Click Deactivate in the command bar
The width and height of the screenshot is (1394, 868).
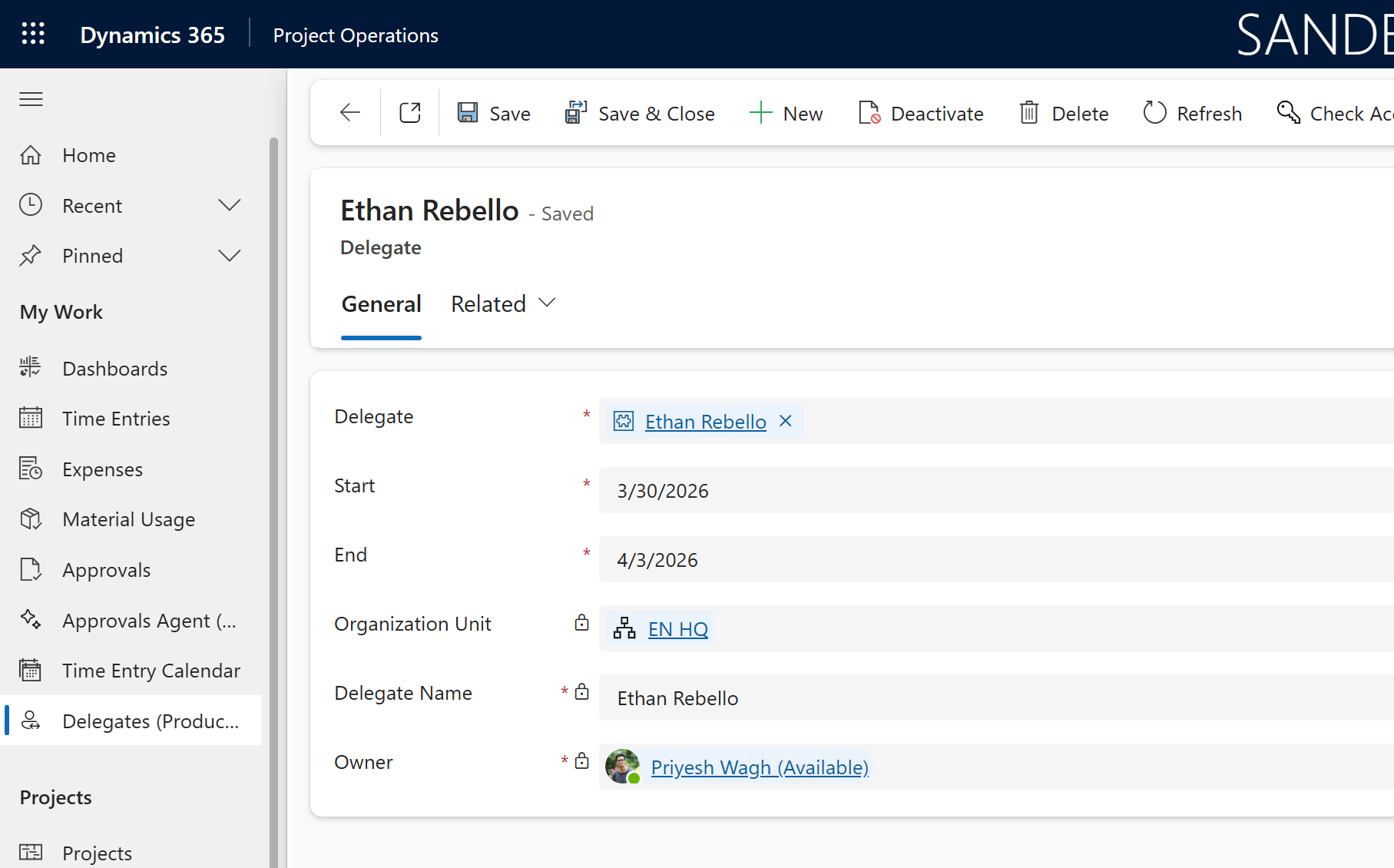coord(921,112)
